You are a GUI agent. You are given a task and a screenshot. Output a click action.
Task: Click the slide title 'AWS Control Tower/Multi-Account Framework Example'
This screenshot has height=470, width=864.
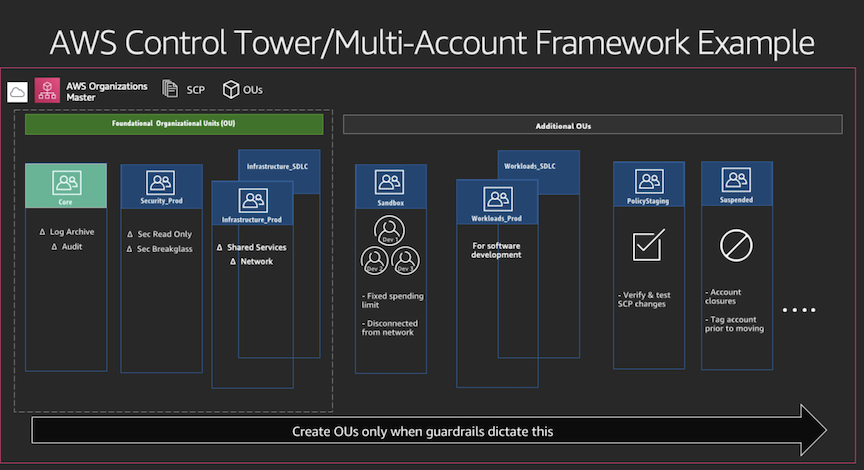432,42
